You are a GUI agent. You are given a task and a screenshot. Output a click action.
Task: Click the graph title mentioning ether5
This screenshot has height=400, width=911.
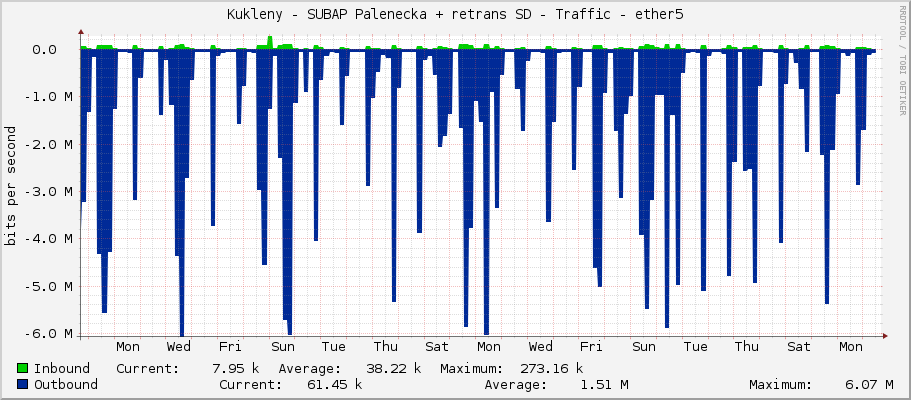click(455, 15)
